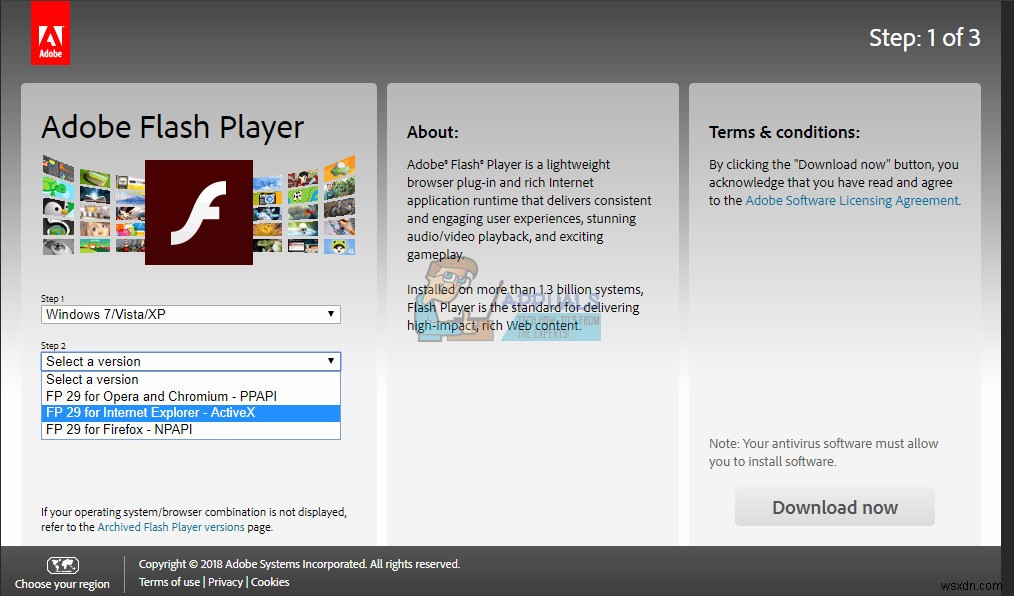Open Adobe Software Licensing Agreement link
The height and width of the screenshot is (596, 1014).
coord(852,200)
